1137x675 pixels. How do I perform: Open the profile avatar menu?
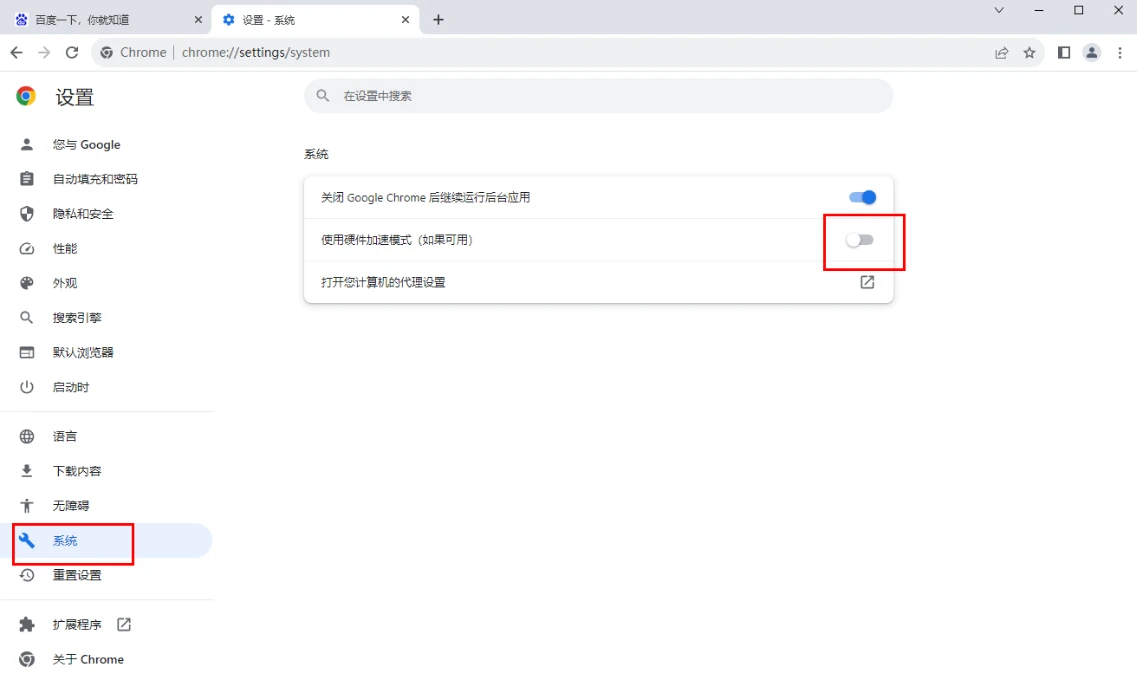tap(1091, 52)
